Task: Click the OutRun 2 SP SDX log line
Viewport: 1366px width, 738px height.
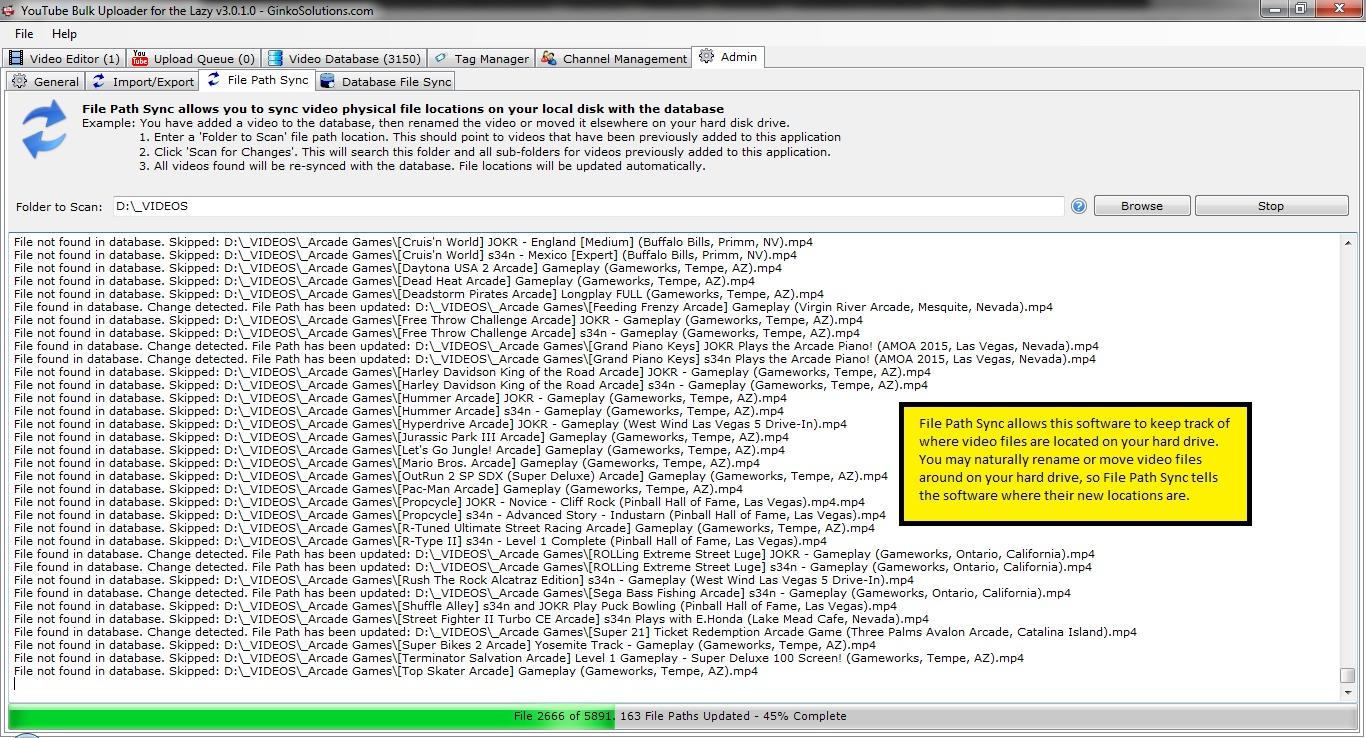Action: (451, 476)
